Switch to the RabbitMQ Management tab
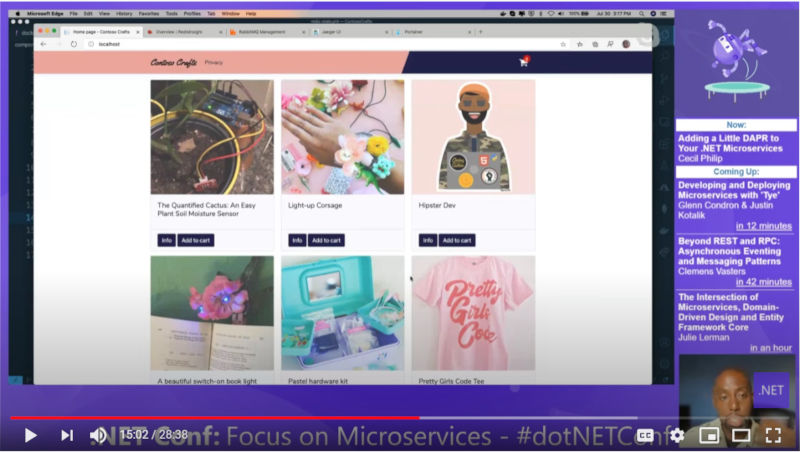The width and height of the screenshot is (800, 452). click(266, 32)
